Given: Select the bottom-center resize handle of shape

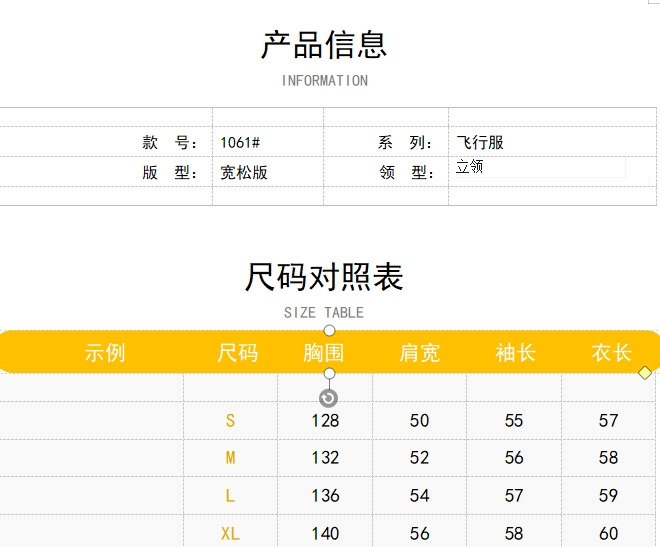Looking at the screenshot, I should click(329, 374).
